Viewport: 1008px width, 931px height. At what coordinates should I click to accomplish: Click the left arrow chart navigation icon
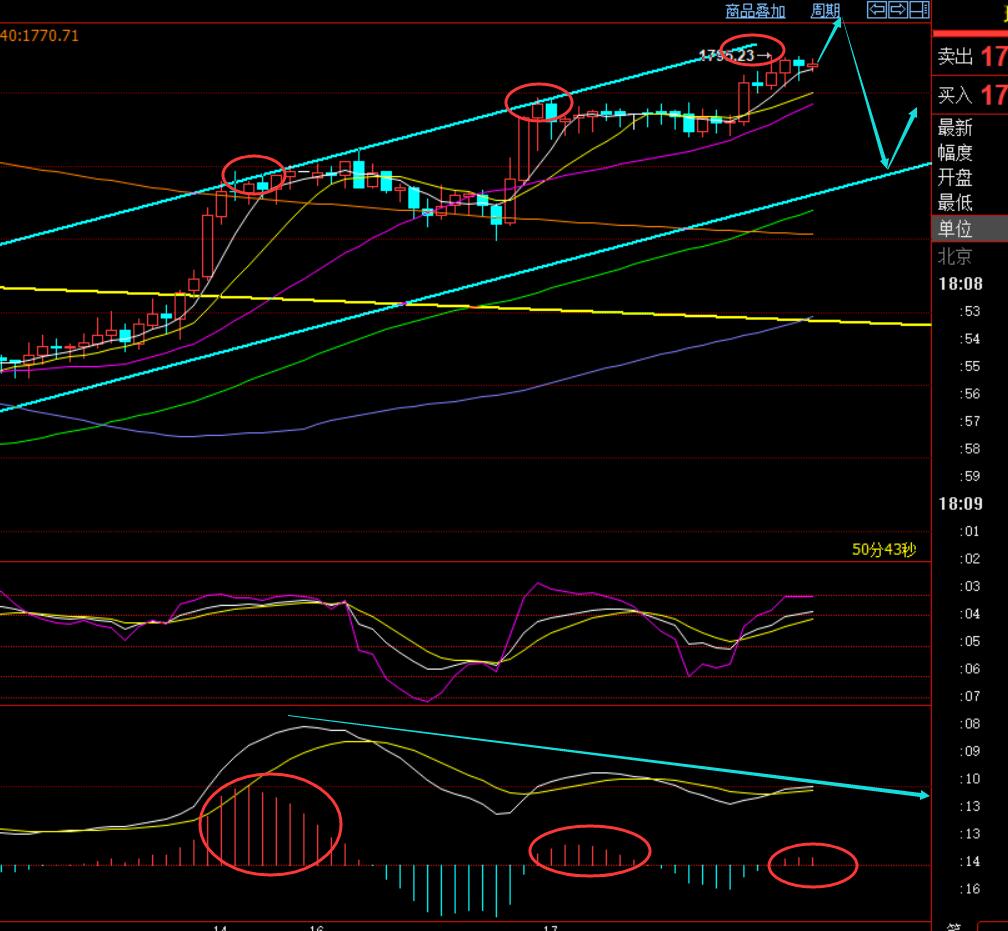tap(876, 10)
